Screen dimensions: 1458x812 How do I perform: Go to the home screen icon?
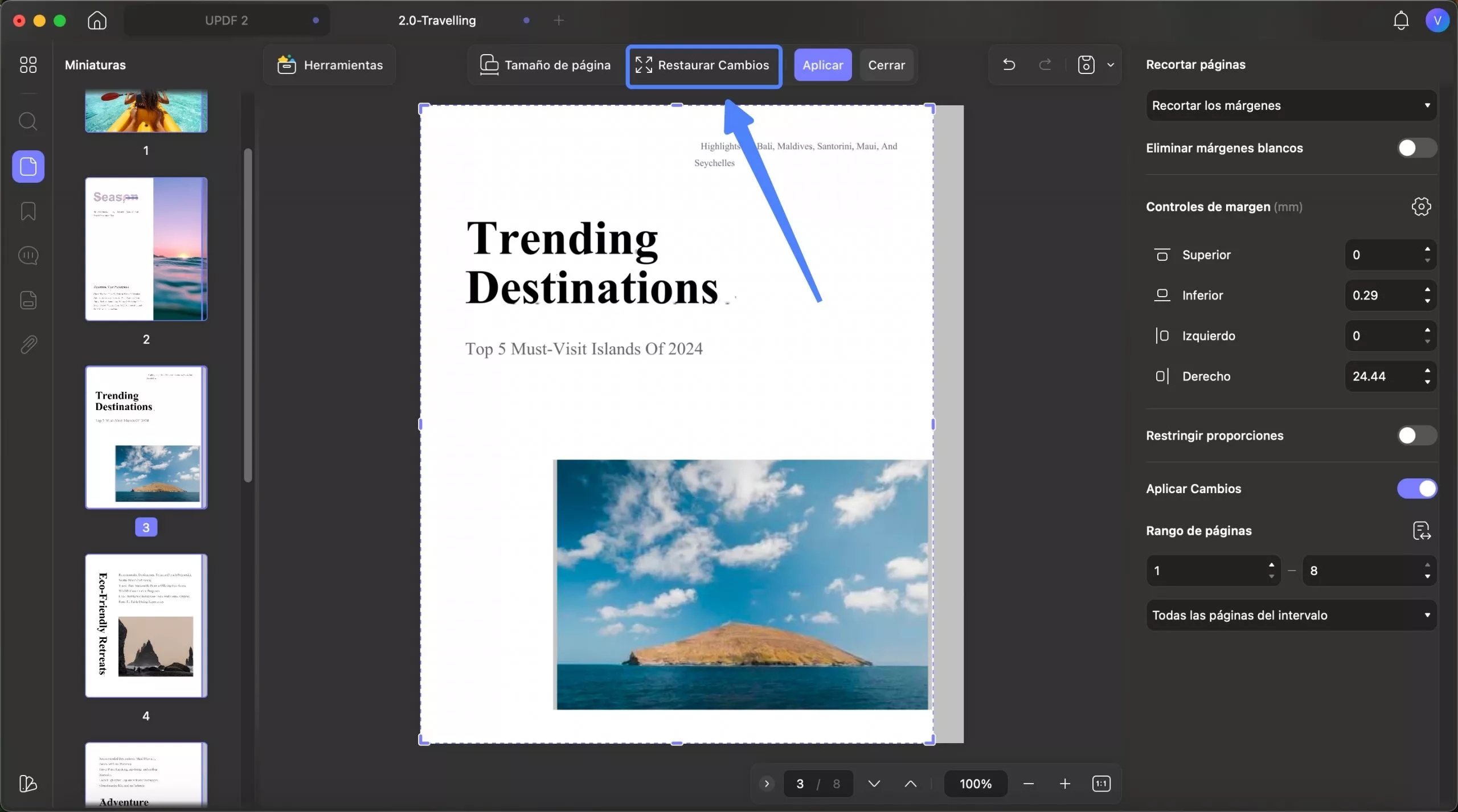tap(97, 20)
